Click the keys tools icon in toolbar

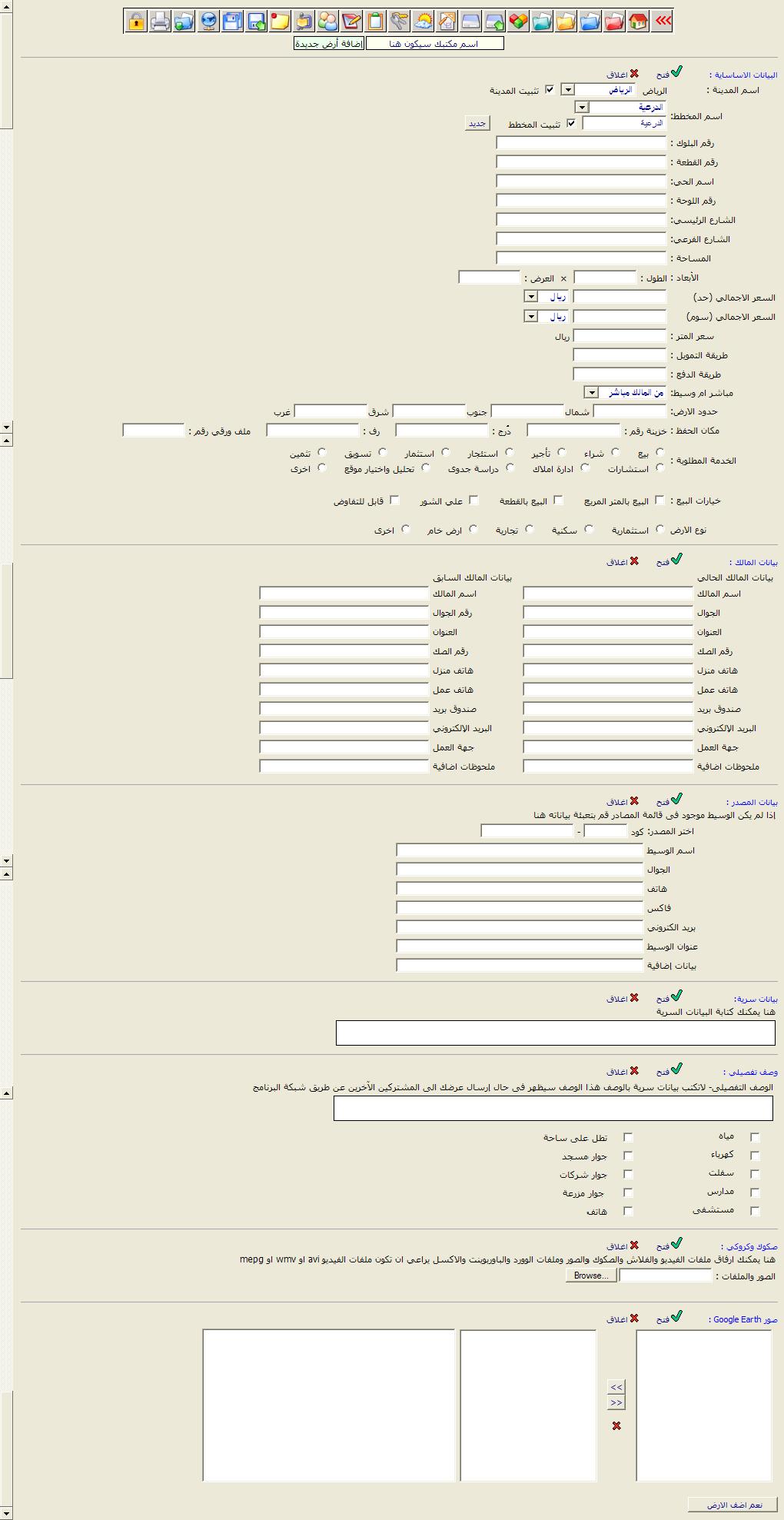(x=399, y=21)
